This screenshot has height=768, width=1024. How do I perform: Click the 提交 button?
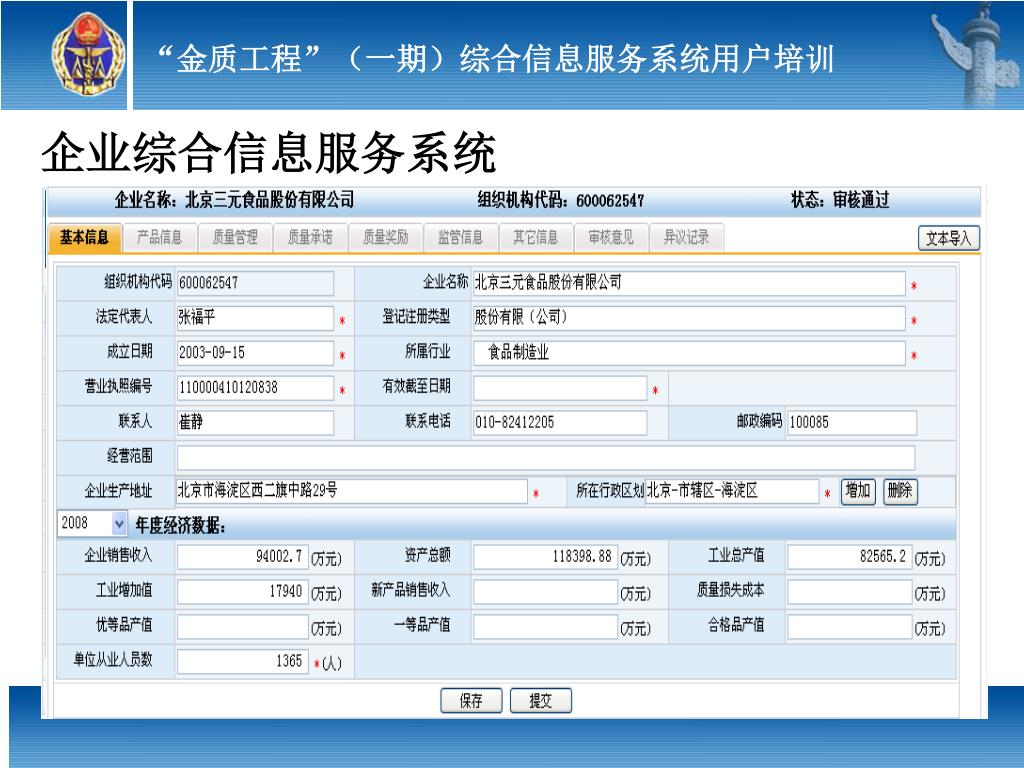[x=541, y=701]
